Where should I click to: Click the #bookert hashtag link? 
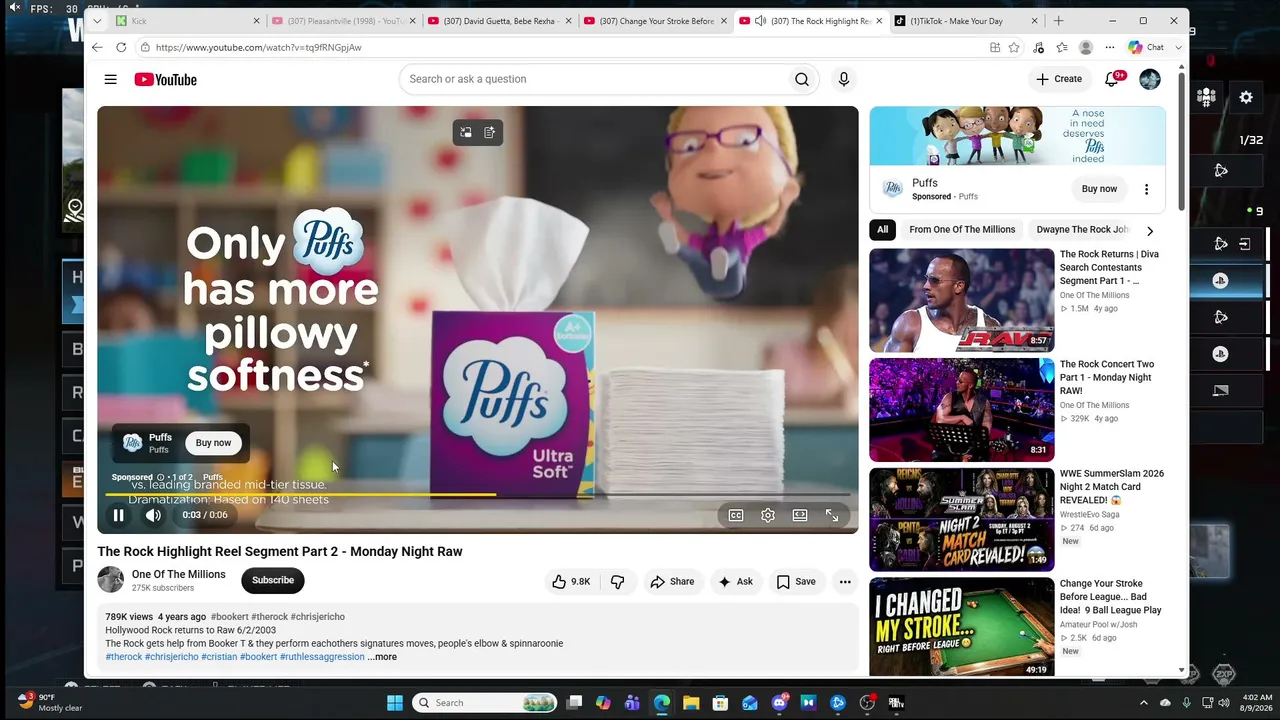(229, 617)
